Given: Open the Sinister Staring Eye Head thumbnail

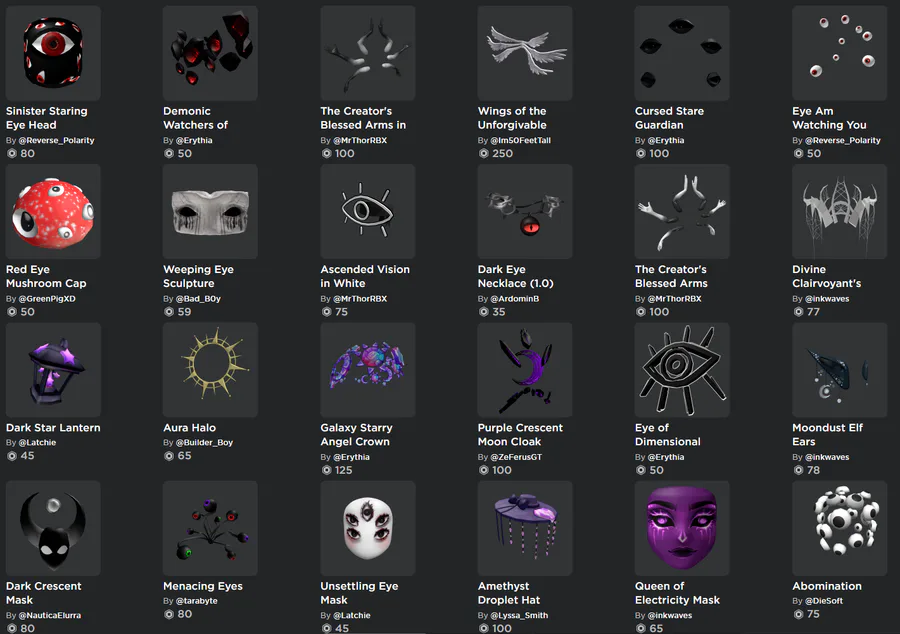Looking at the screenshot, I should click(x=53, y=53).
